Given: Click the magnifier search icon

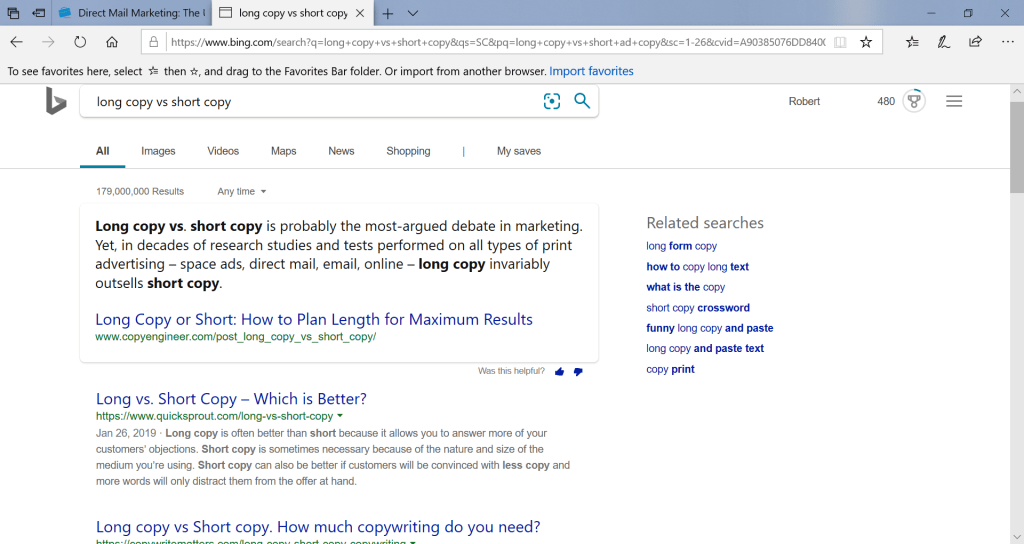Looking at the screenshot, I should [x=582, y=101].
